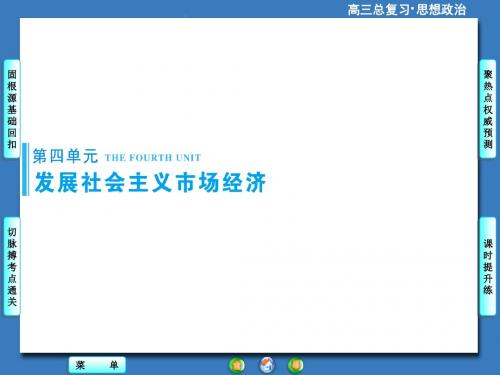Select the 发展社会主义市场经济 title
This screenshot has width=500, height=375.
click(150, 182)
